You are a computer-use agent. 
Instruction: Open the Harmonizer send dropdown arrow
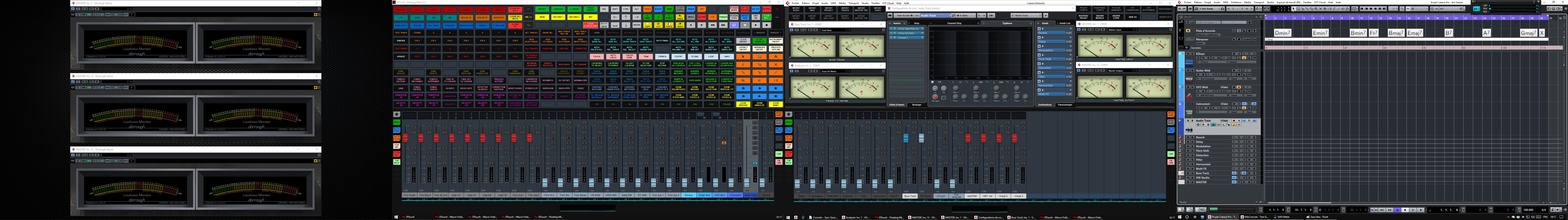[x=1071, y=81]
